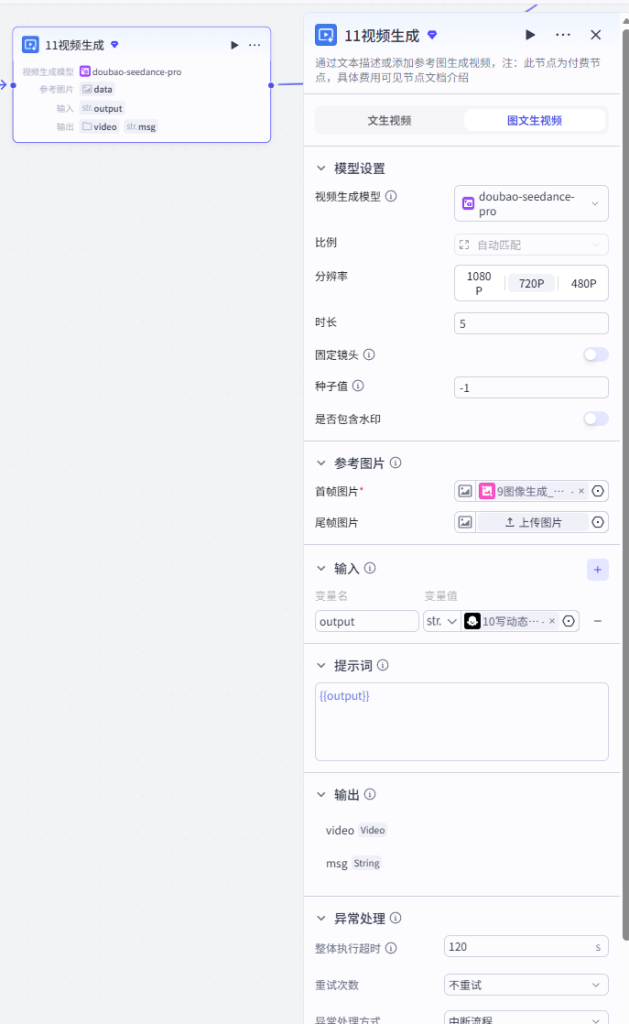Viewport: 629px width, 1024px height.
Task: Open the panel's more options menu
Action: coord(563,35)
